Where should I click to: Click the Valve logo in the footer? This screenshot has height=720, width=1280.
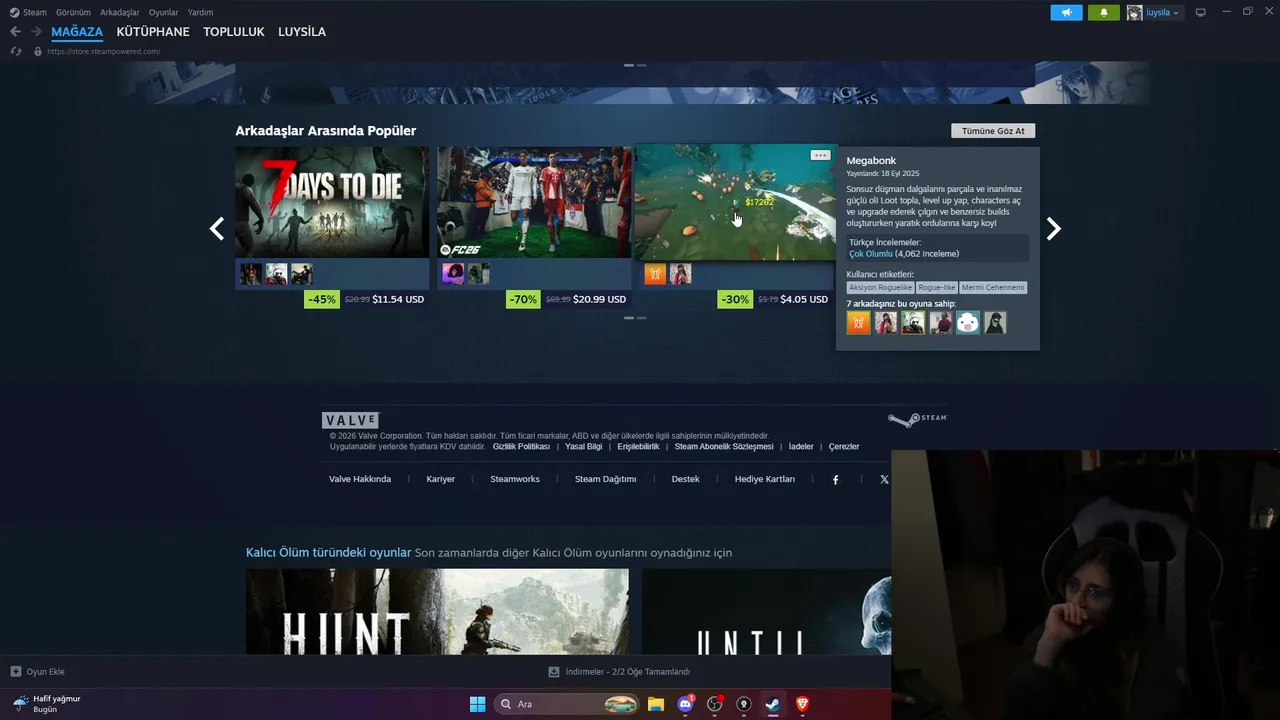pos(350,421)
